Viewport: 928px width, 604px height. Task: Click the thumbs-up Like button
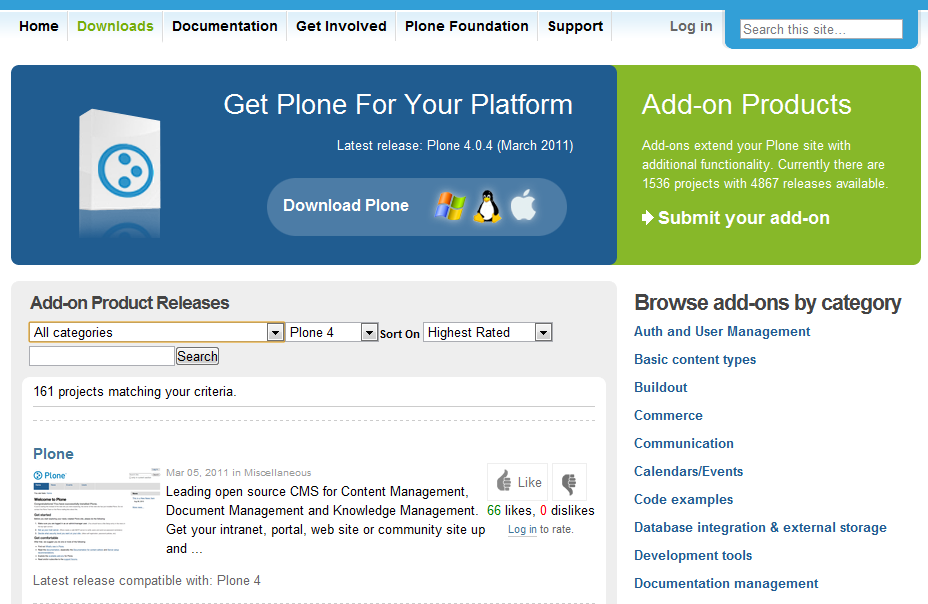point(517,482)
